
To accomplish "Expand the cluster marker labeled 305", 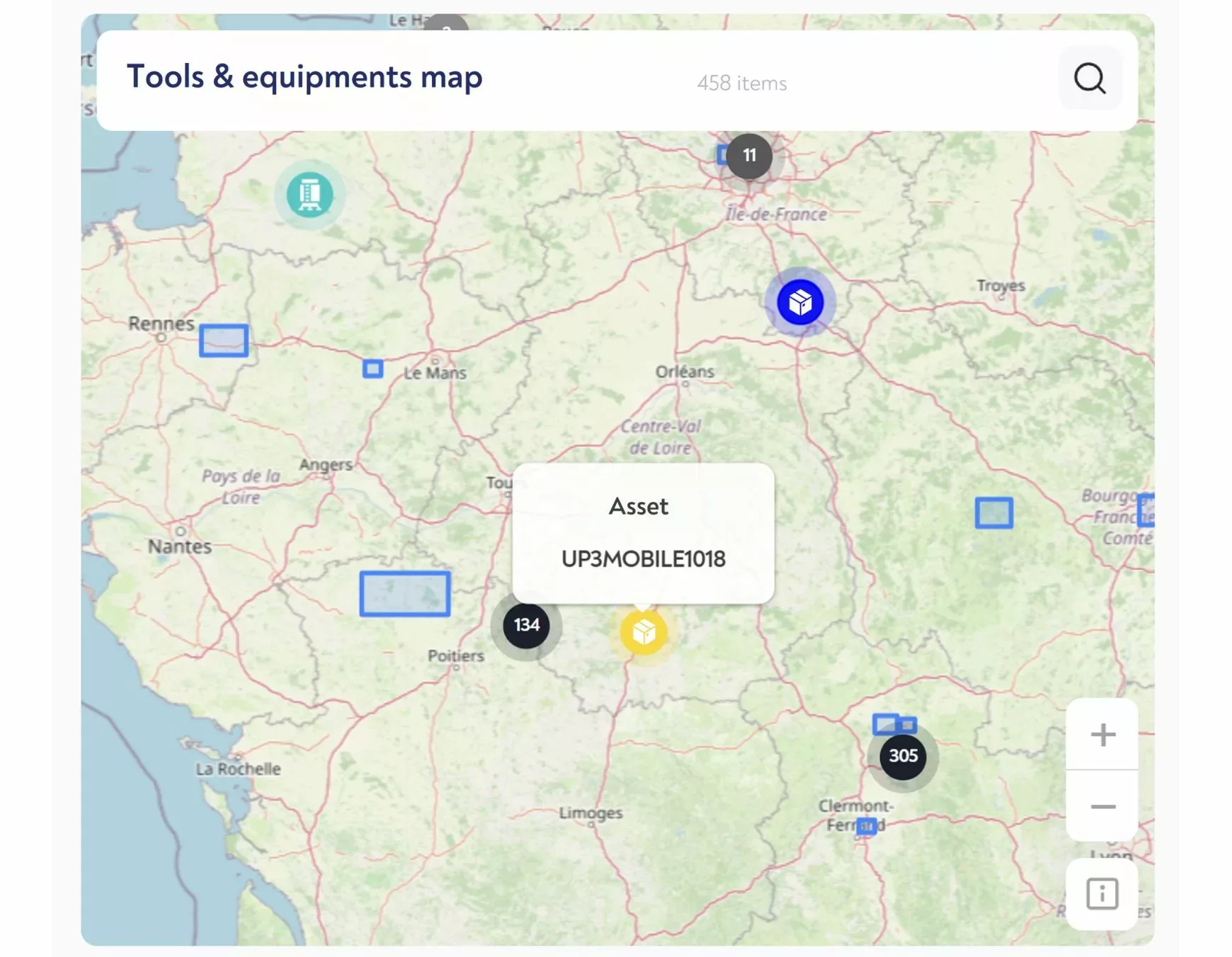I will point(903,756).
